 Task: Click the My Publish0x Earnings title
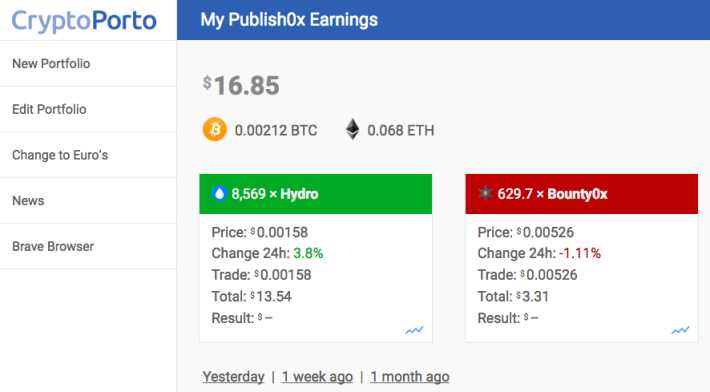[x=289, y=20]
